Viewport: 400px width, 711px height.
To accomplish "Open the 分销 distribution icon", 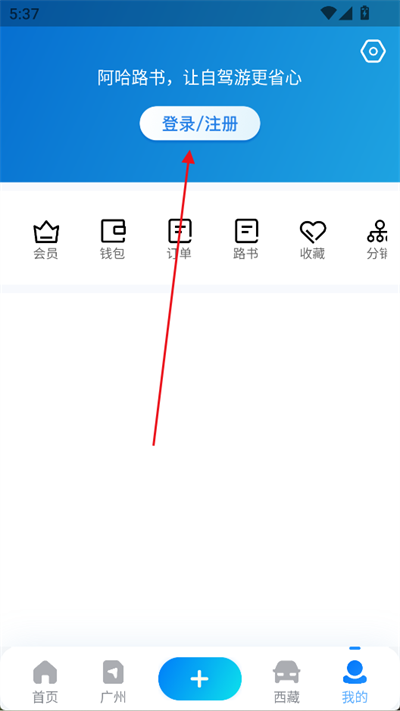I will 377,231.
